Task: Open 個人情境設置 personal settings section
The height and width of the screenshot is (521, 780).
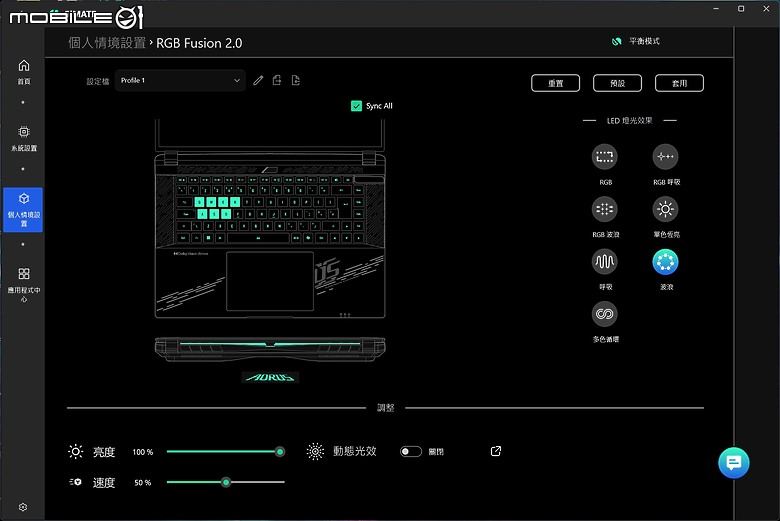Action: [23, 209]
